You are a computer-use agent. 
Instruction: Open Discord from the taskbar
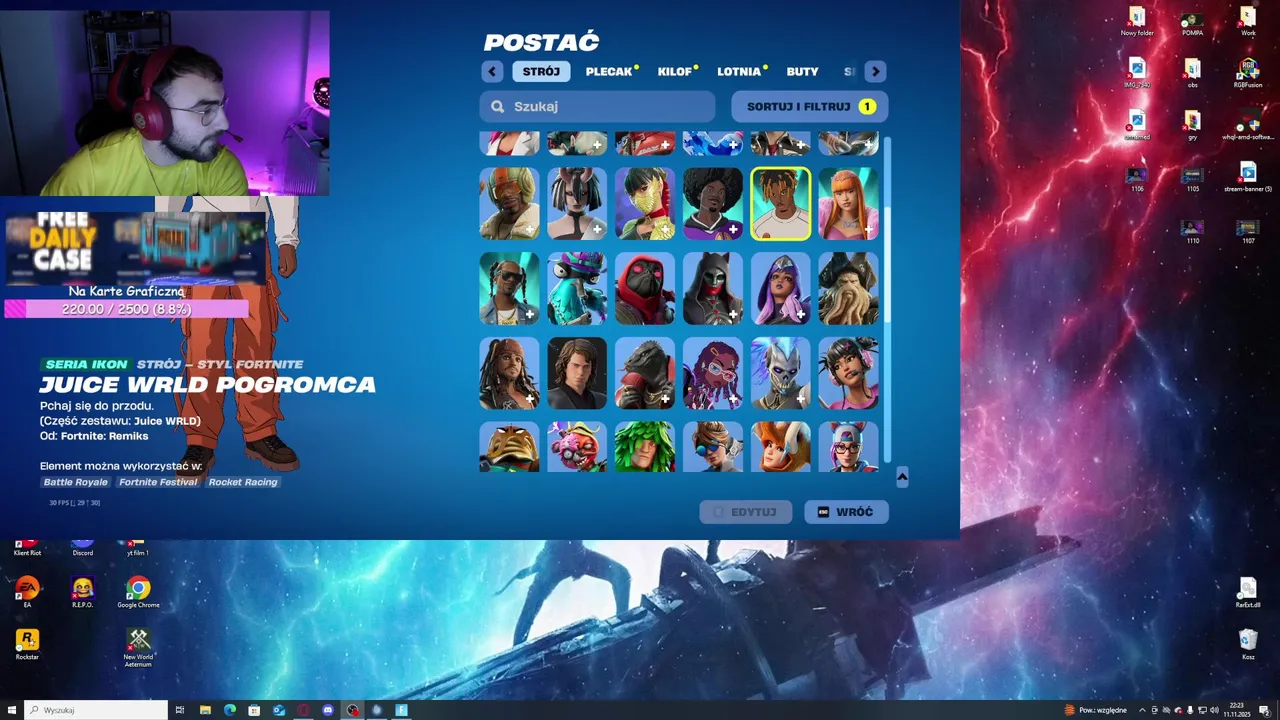pos(328,710)
